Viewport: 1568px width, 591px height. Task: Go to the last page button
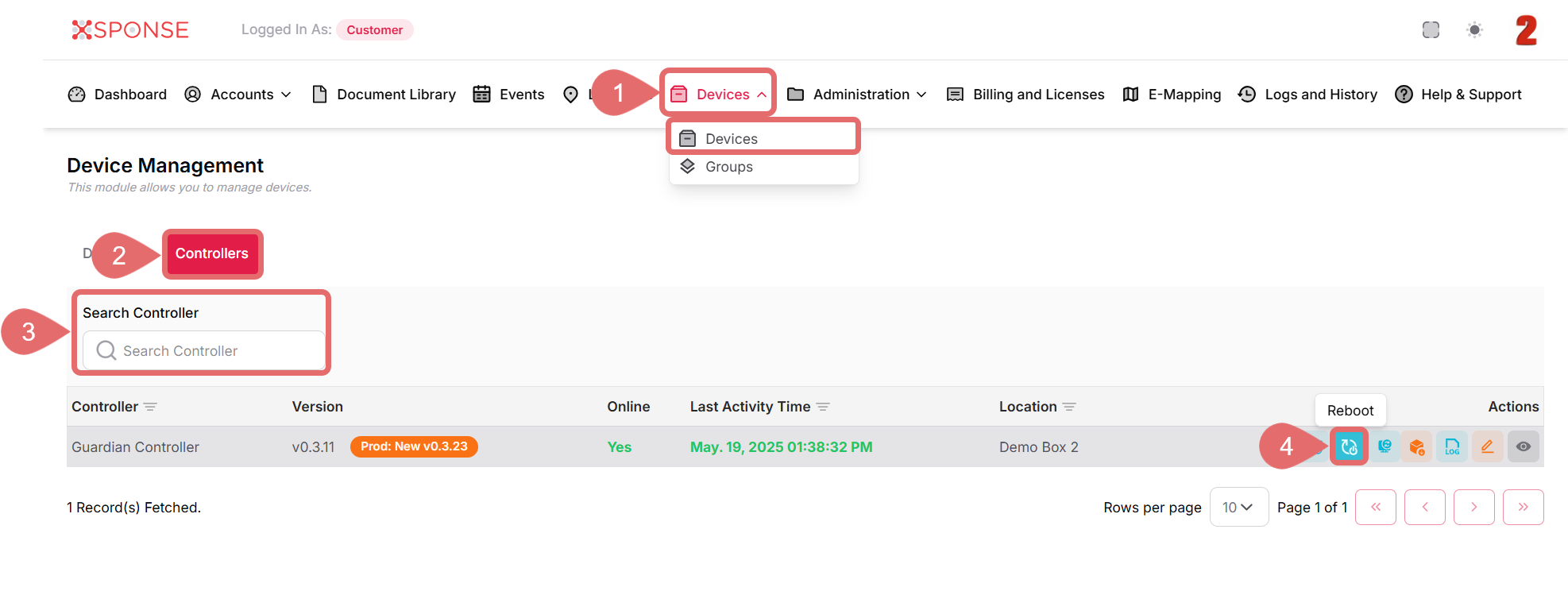tap(1523, 507)
